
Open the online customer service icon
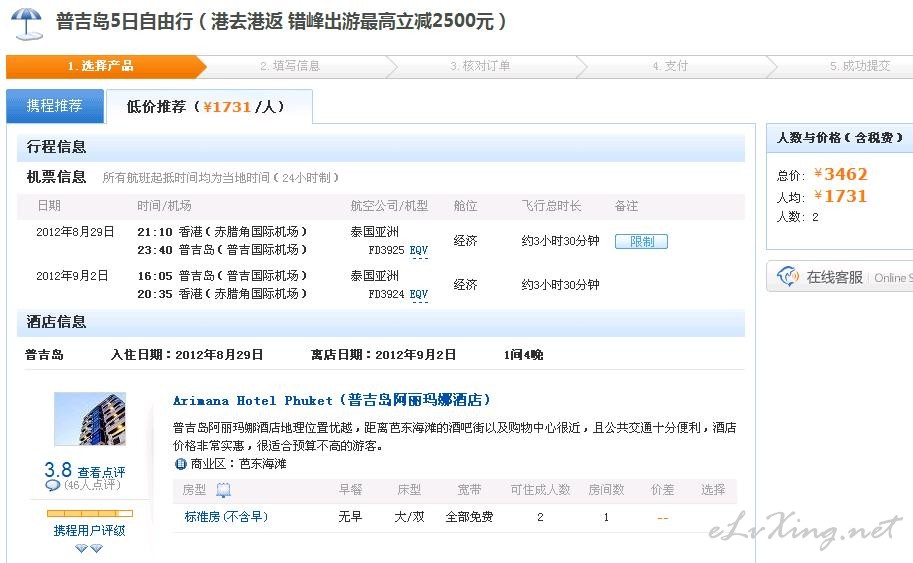click(788, 276)
